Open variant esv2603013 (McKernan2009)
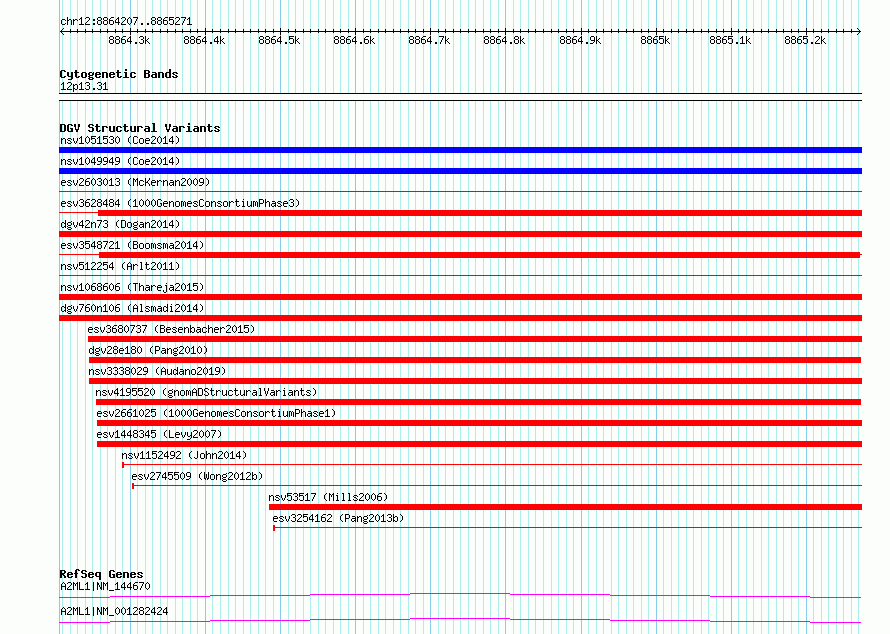 pyautogui.click(x=135, y=182)
